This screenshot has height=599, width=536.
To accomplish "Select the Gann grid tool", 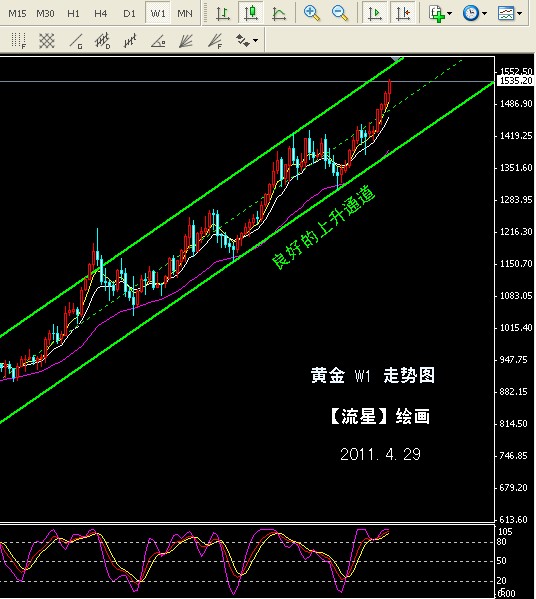I will pyautogui.click(x=47, y=40).
